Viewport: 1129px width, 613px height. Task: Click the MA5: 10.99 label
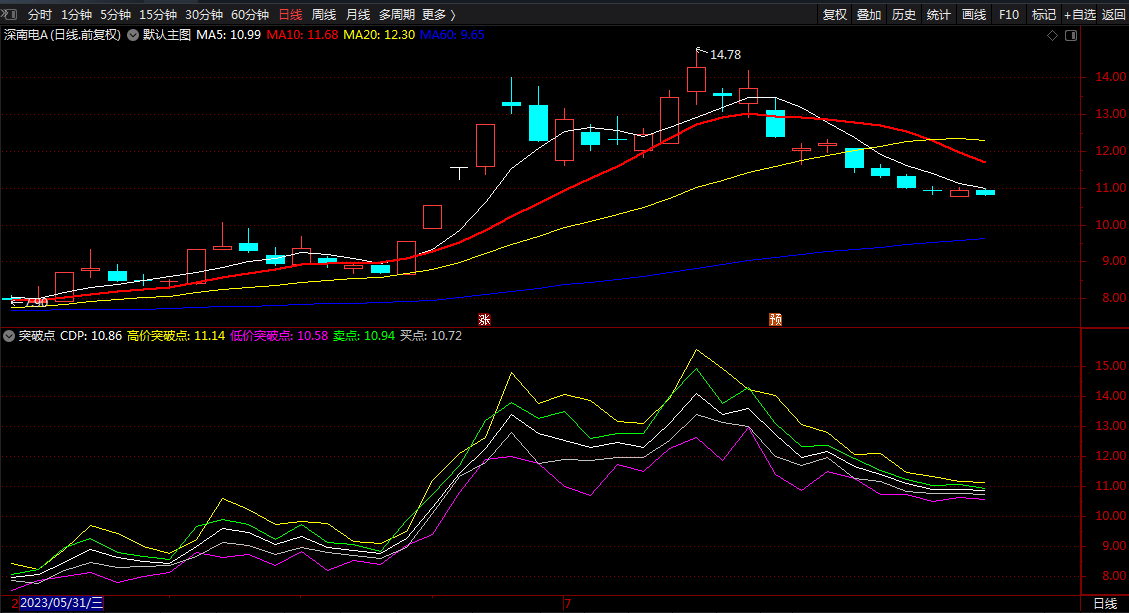228,35
